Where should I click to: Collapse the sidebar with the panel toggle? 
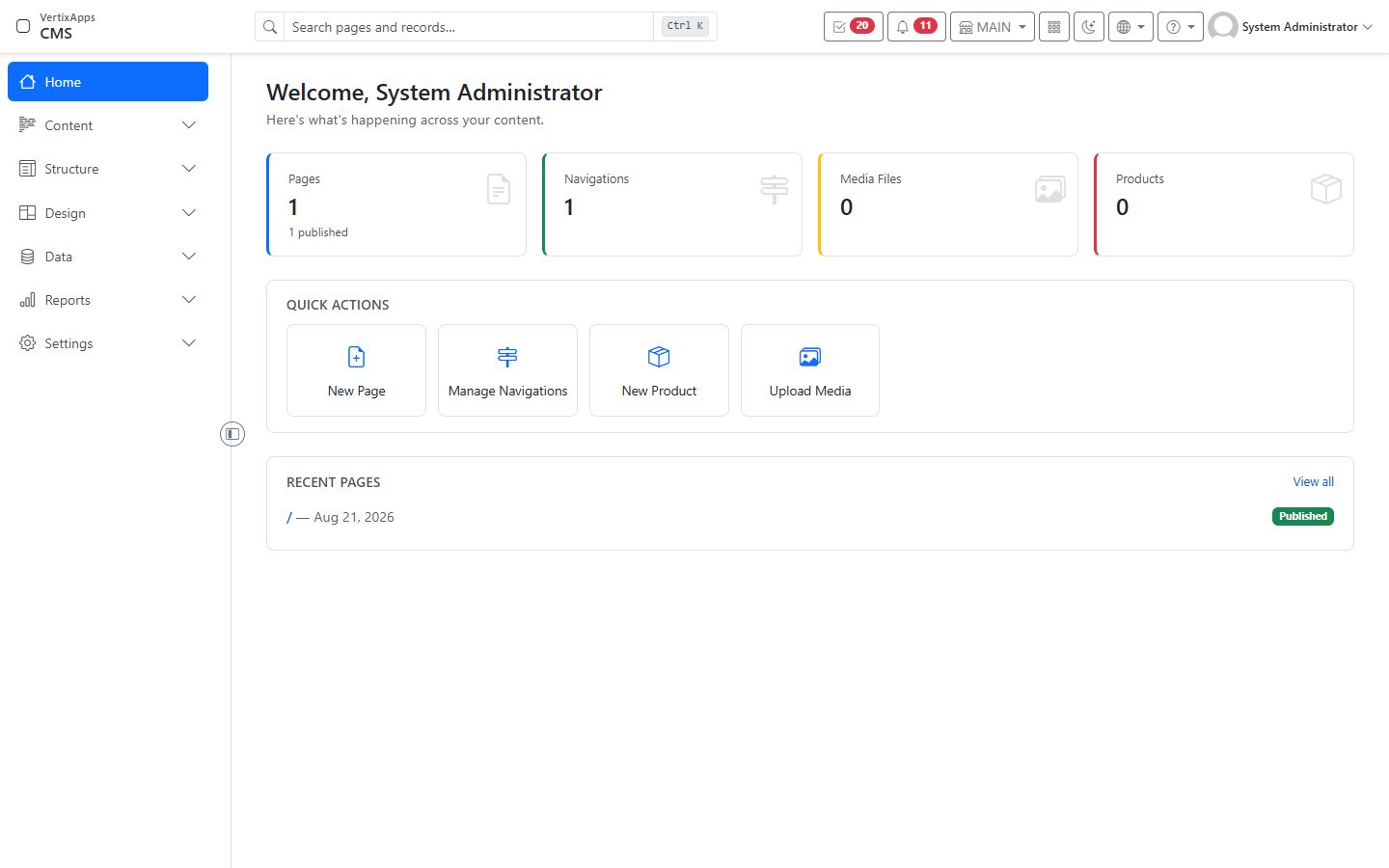(x=232, y=434)
